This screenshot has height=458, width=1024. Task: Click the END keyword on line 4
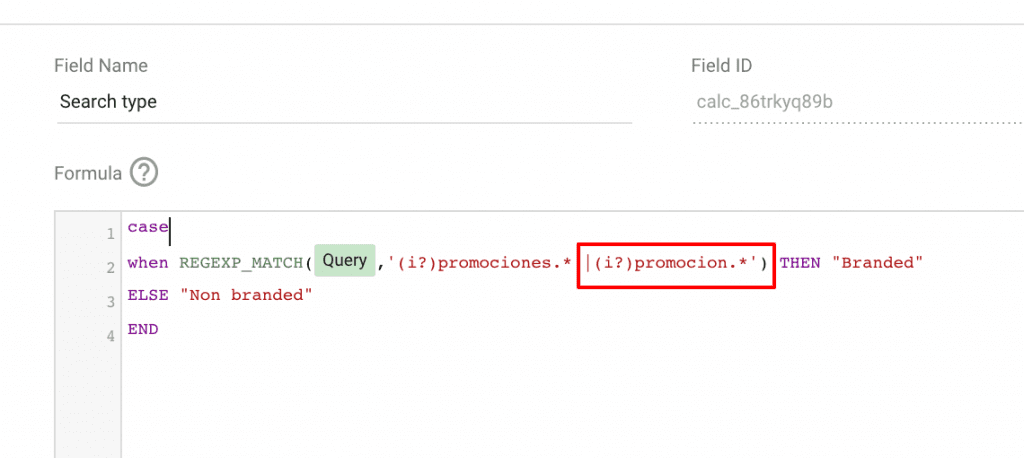(143, 329)
